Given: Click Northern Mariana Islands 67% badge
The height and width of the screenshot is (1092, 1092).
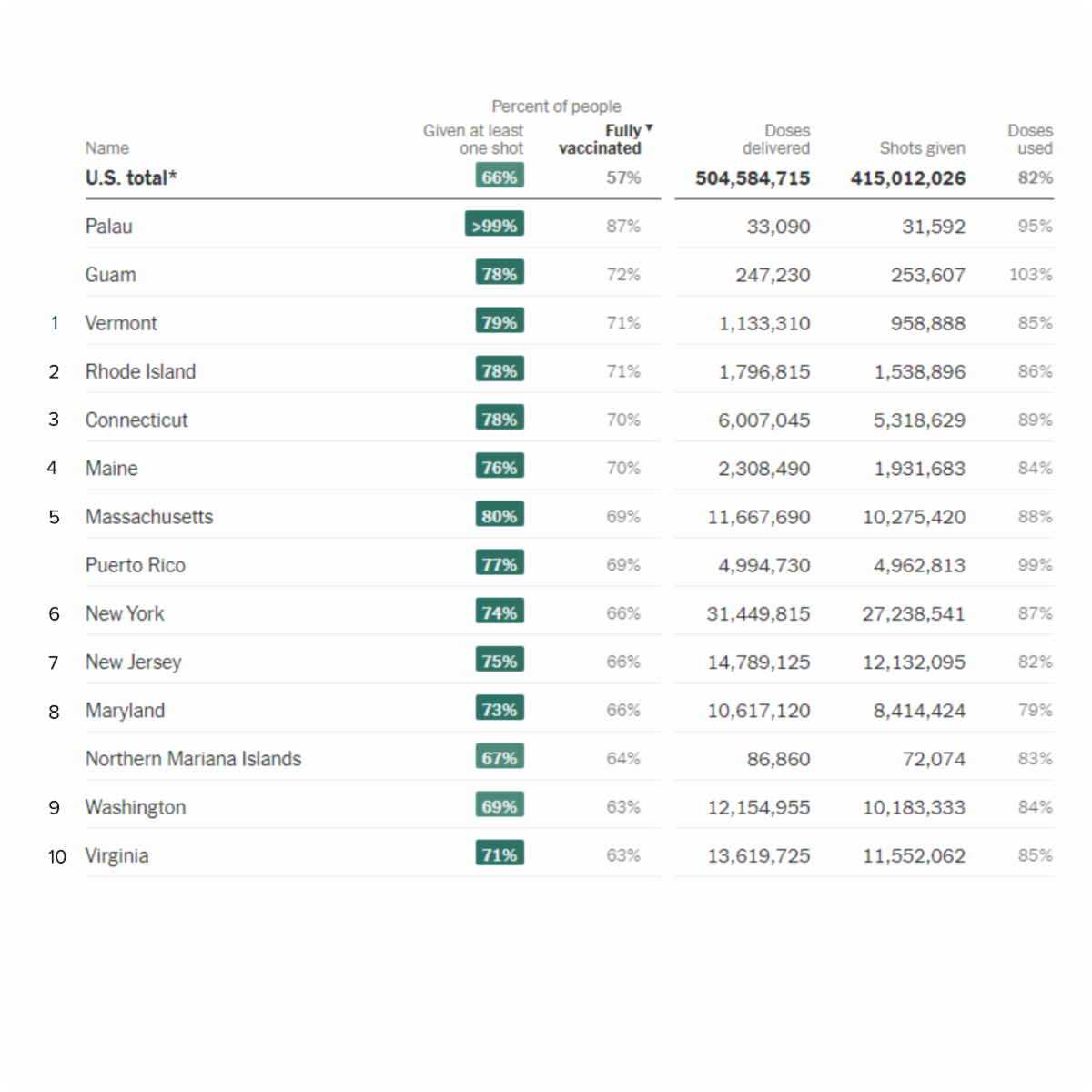Looking at the screenshot, I should click(500, 757).
